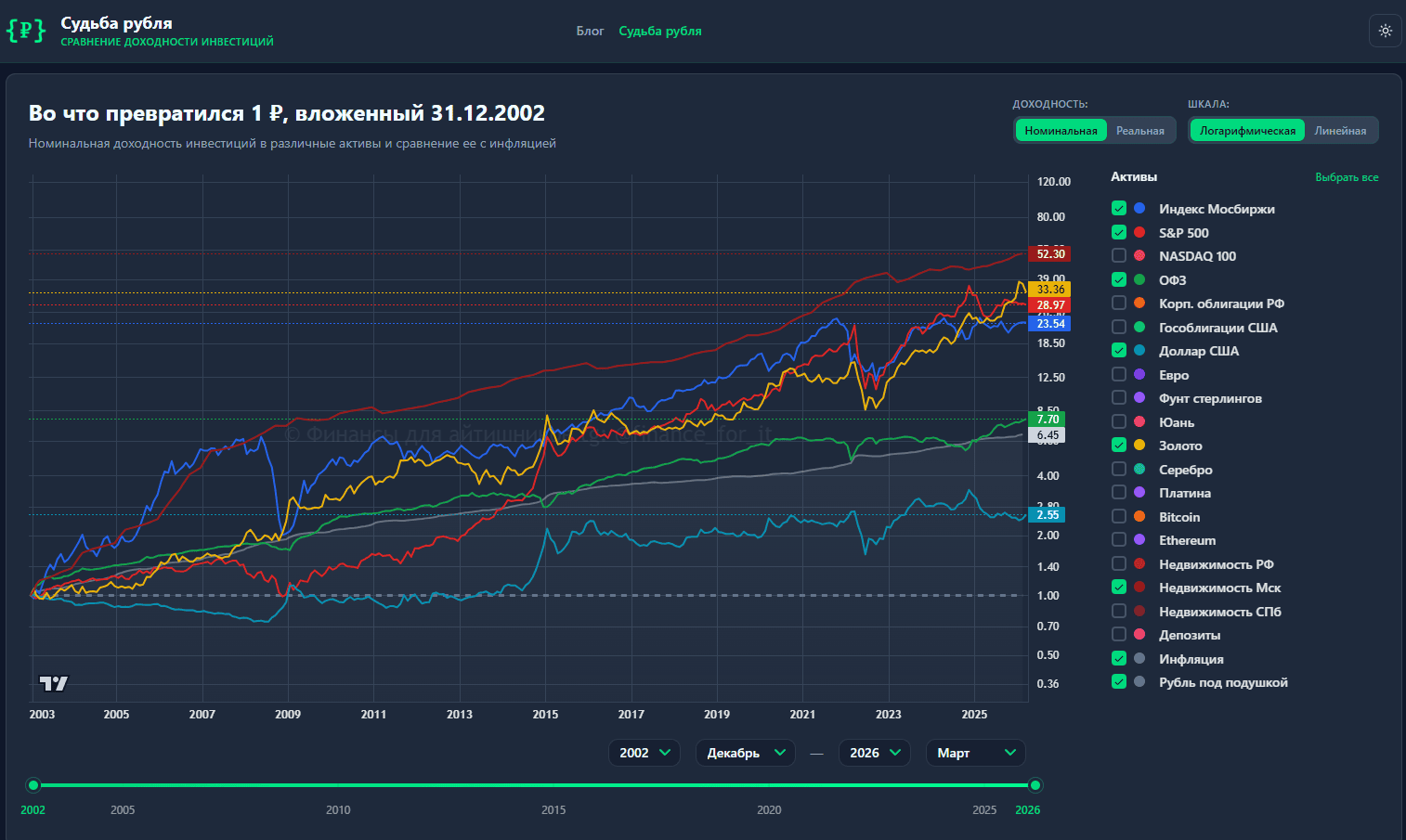The width and height of the screenshot is (1406, 840).
Task: Click the orange dot next to Bitcoin
Action: pos(1139,517)
